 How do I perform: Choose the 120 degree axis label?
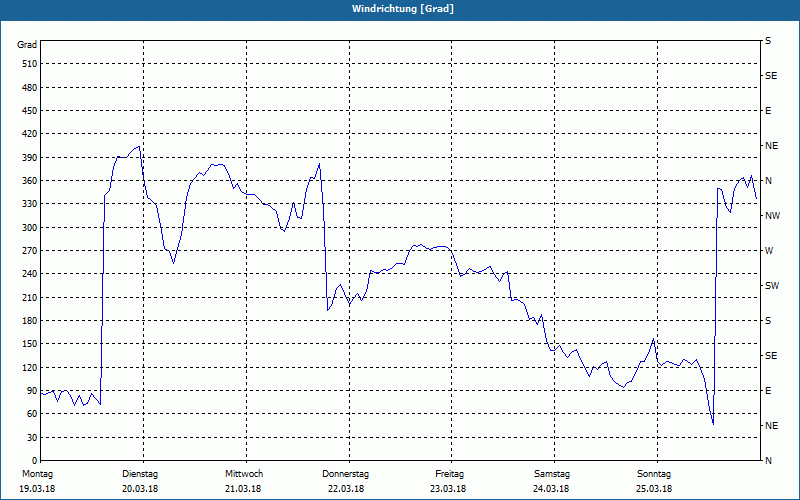29,367
